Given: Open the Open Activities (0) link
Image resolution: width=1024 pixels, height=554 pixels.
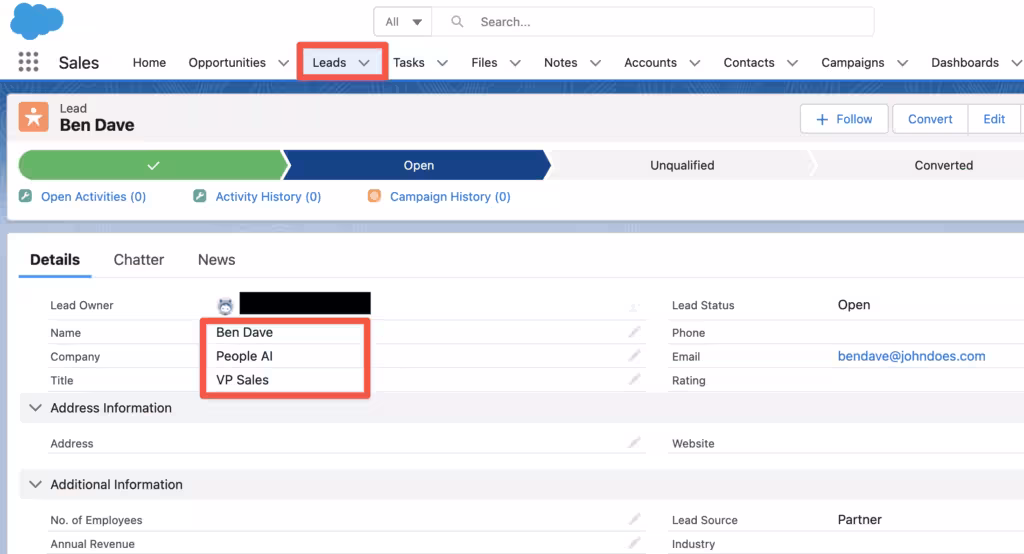Looking at the screenshot, I should coord(93,197).
